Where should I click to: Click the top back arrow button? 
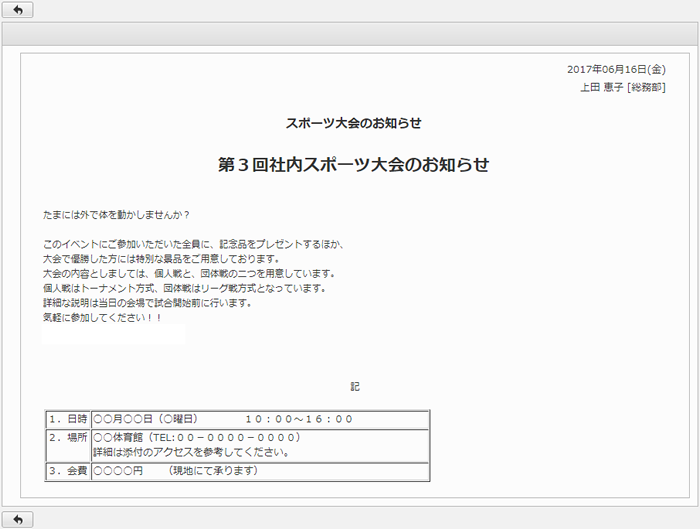coord(17,9)
